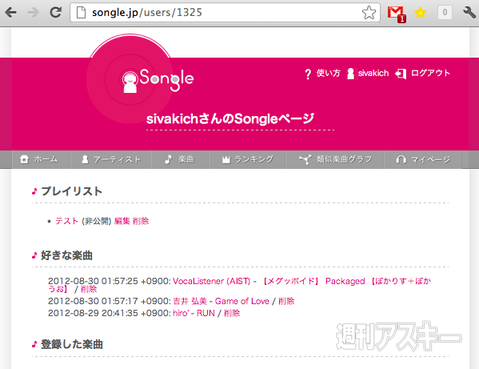Click the headphones icon in nav bar
The image size is (479, 369).
[x=401, y=160]
